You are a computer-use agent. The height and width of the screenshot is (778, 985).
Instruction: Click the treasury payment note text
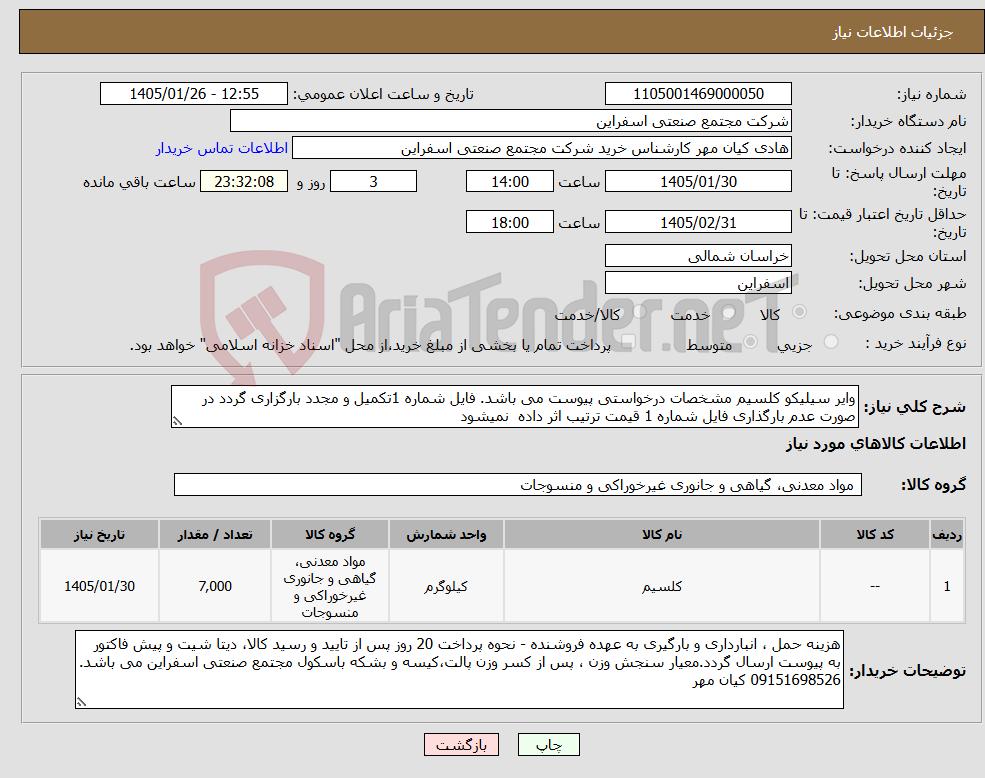[x=370, y=345]
